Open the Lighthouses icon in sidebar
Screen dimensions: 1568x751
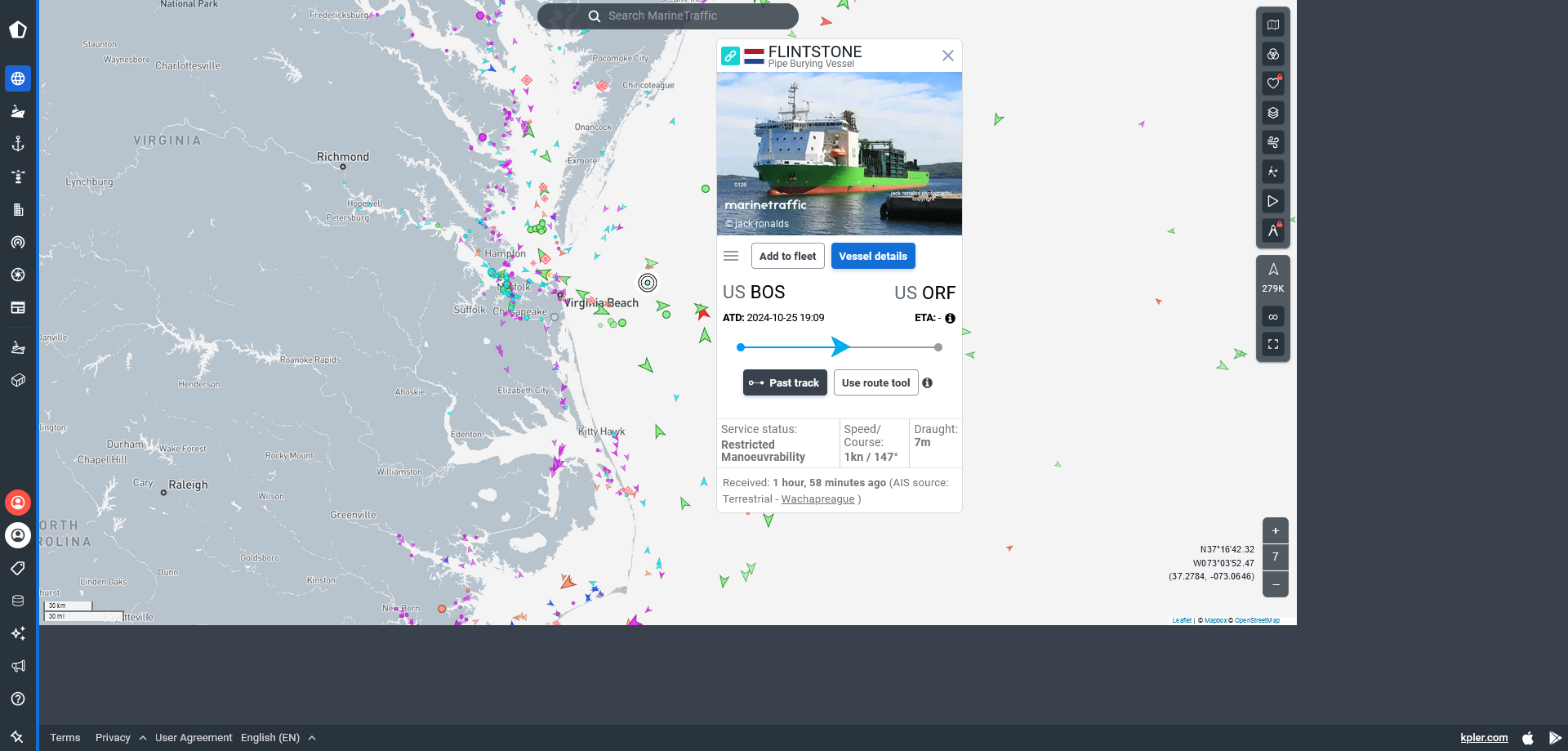[x=18, y=177]
